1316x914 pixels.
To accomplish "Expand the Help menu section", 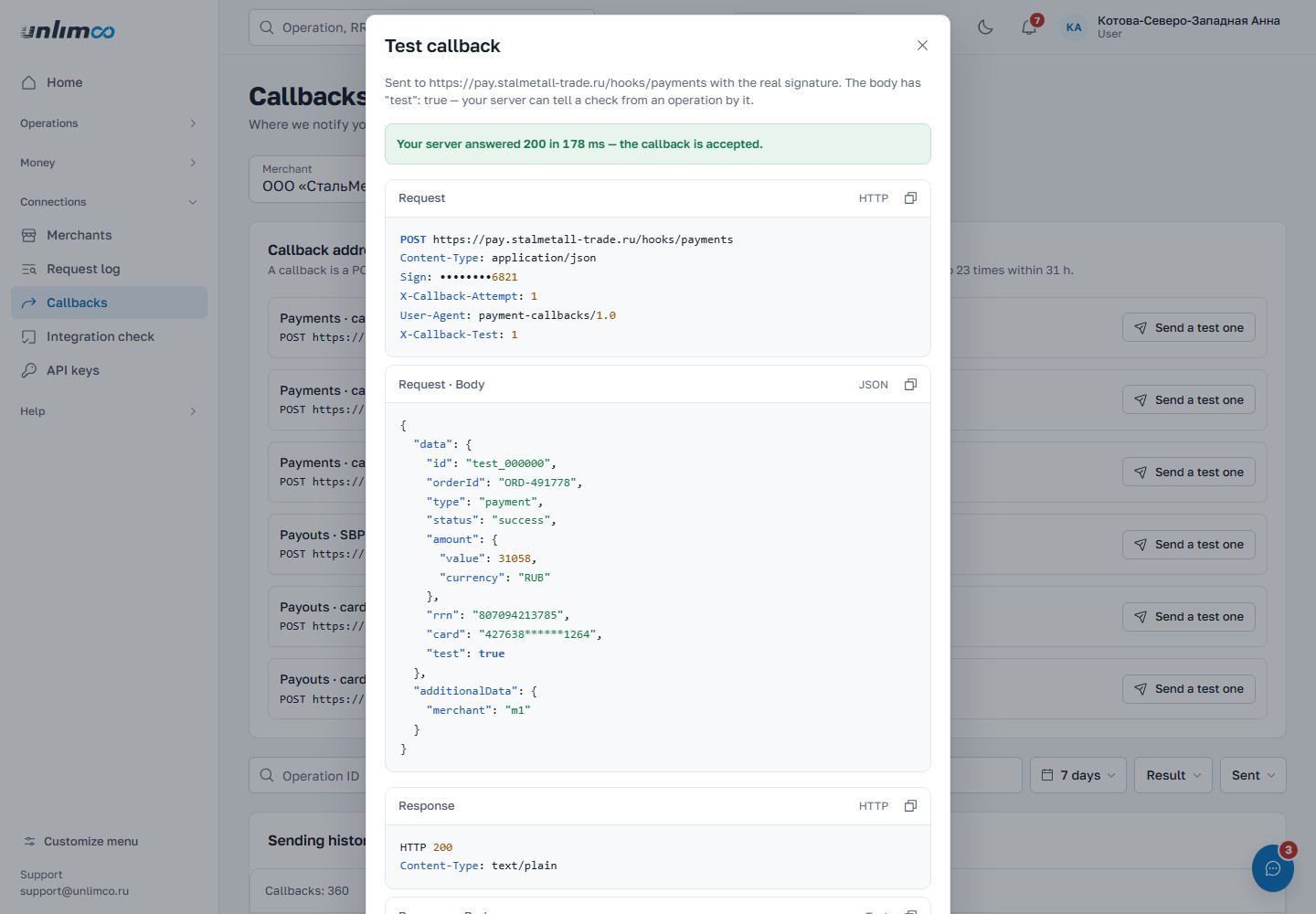I will (x=110, y=411).
